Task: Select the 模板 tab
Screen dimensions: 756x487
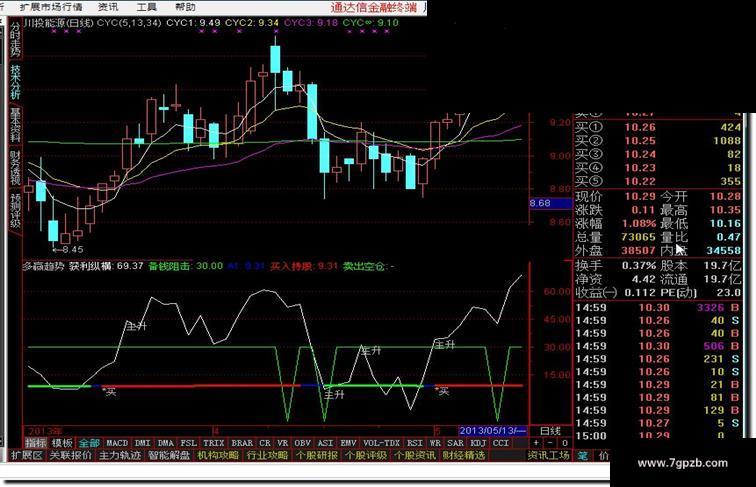Action: 62,443
